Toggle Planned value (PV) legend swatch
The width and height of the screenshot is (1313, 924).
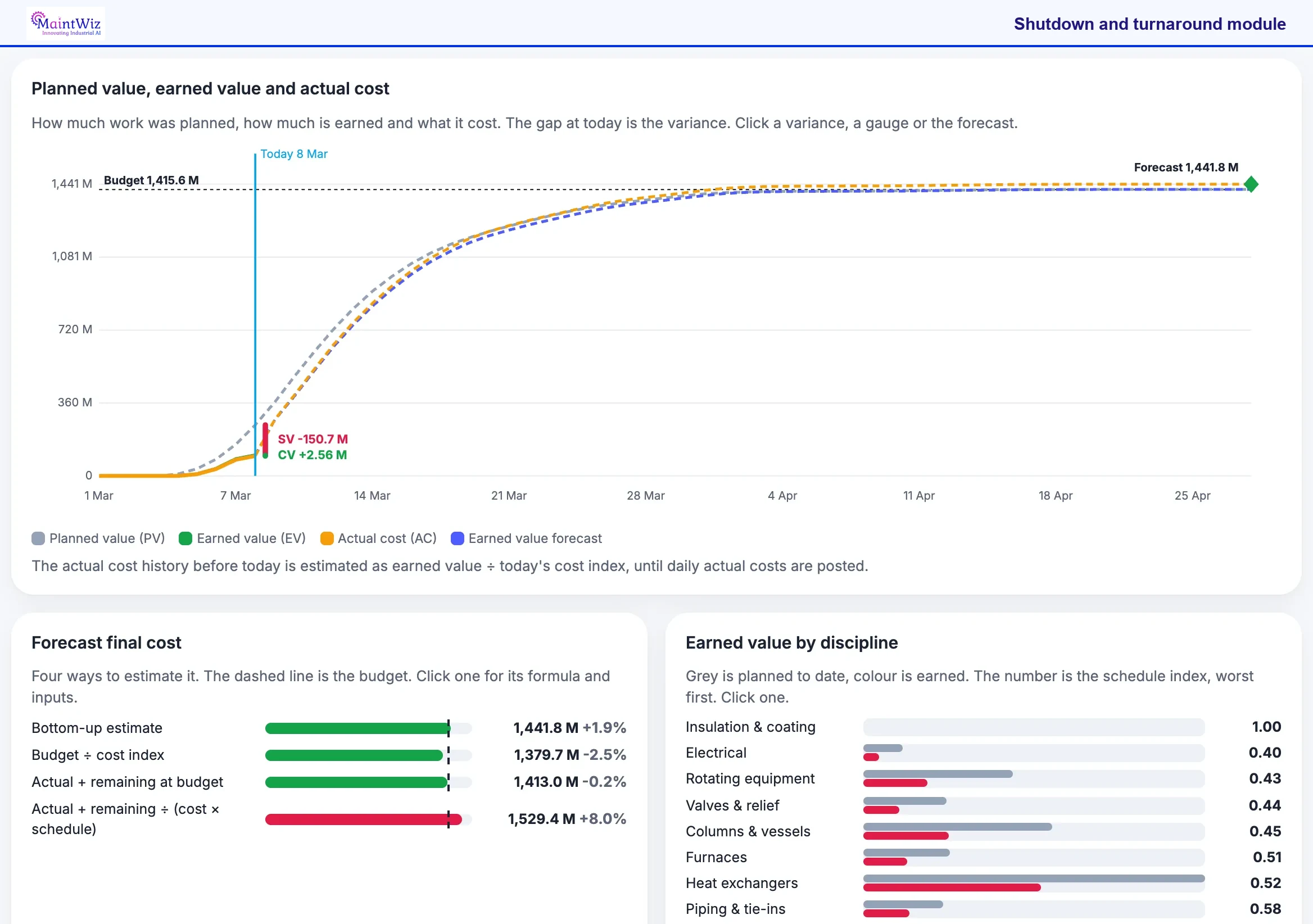point(38,538)
